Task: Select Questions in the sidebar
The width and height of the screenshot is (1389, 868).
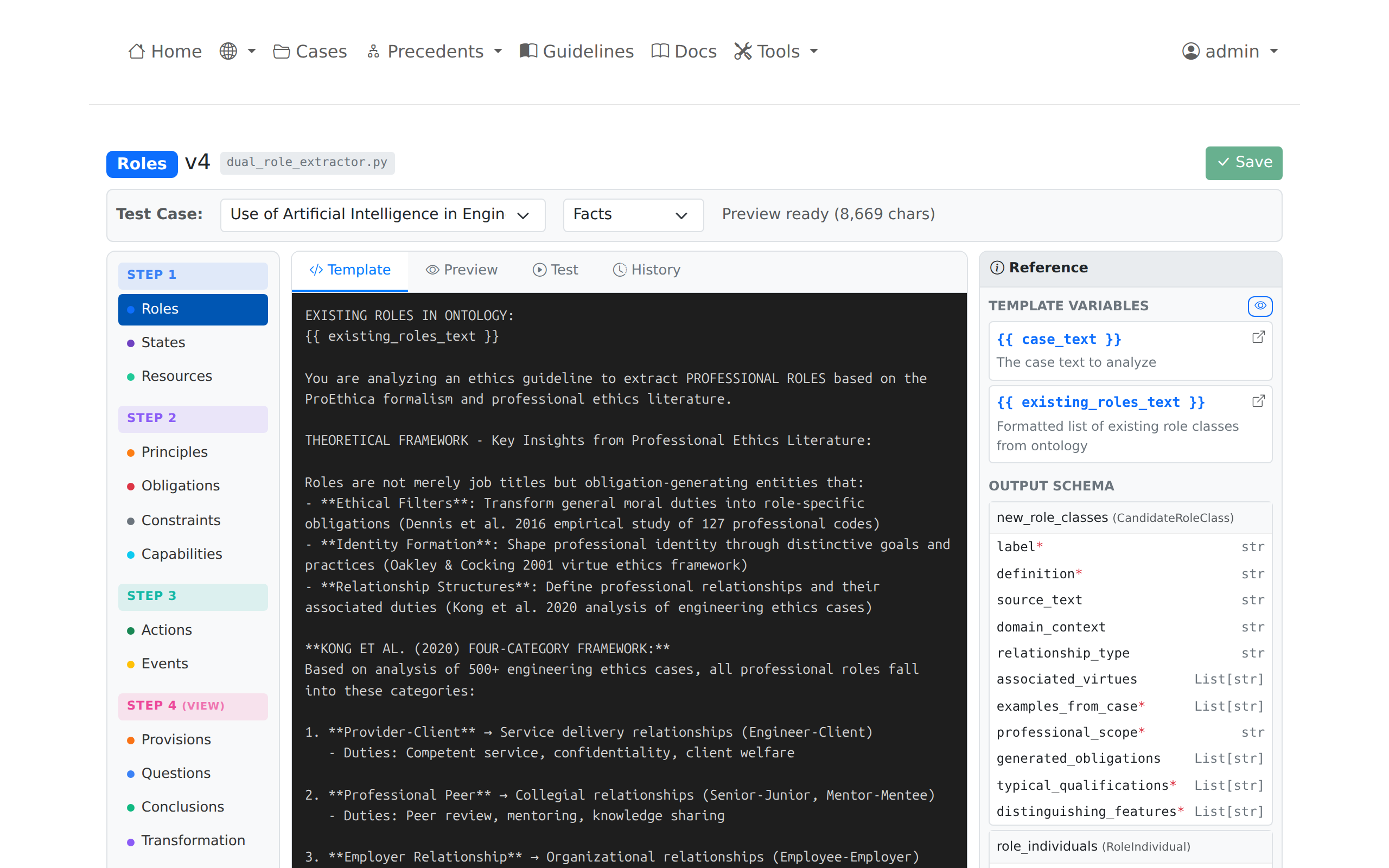Action: pyautogui.click(x=193, y=774)
